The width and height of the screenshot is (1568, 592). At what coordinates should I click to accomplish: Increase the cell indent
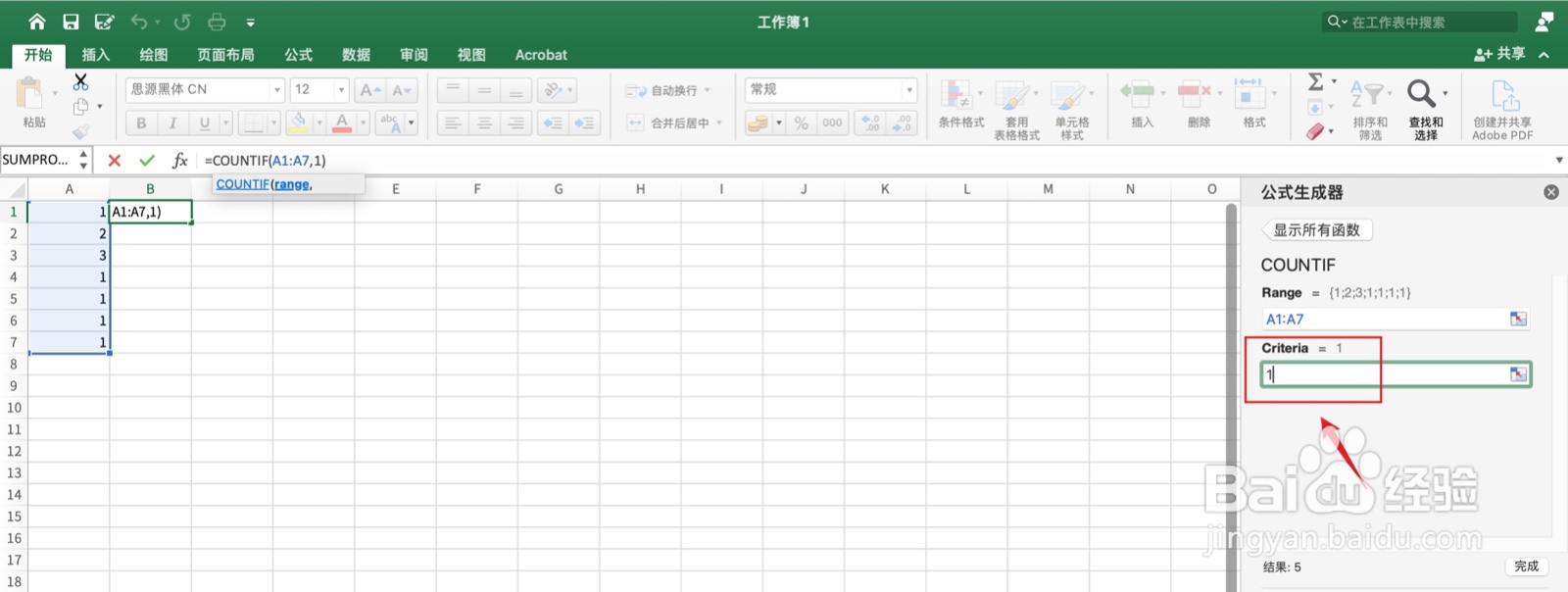click(x=585, y=123)
